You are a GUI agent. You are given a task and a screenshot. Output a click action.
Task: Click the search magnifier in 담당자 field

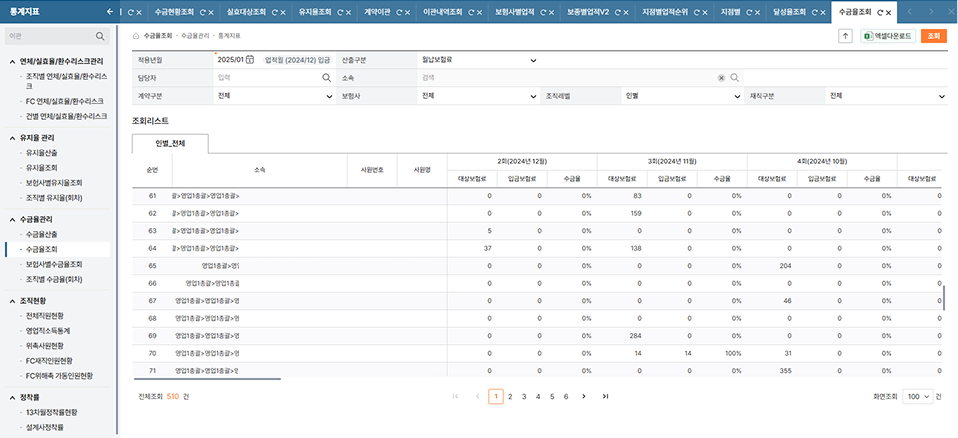coord(326,77)
